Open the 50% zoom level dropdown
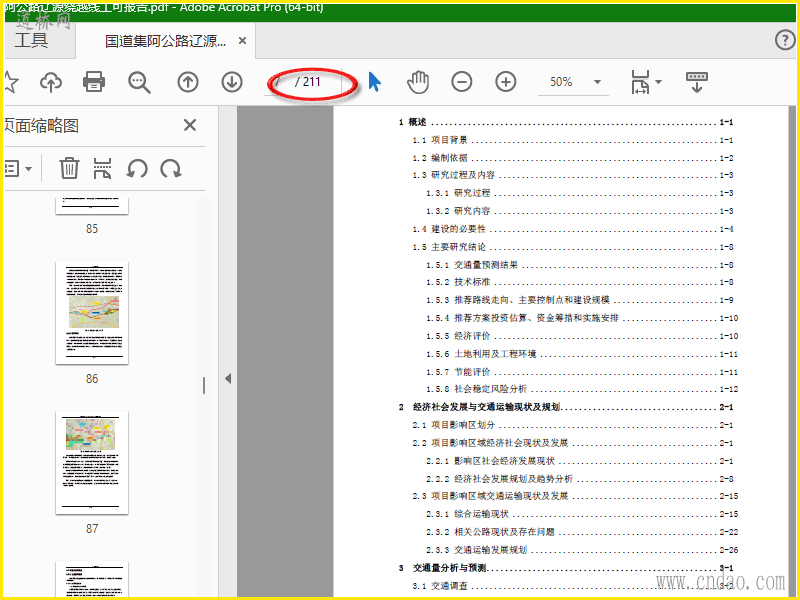 (x=573, y=82)
